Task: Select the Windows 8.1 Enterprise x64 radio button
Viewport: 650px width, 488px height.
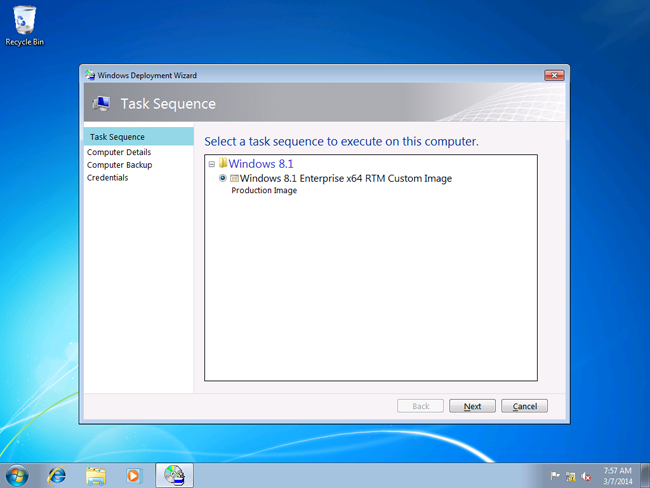Action: point(223,178)
